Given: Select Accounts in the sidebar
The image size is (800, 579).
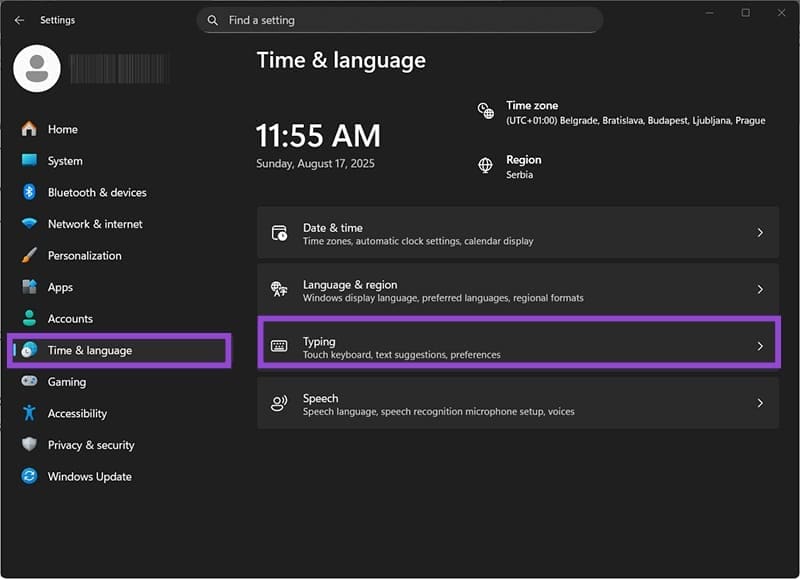Looking at the screenshot, I should (x=119, y=318).
